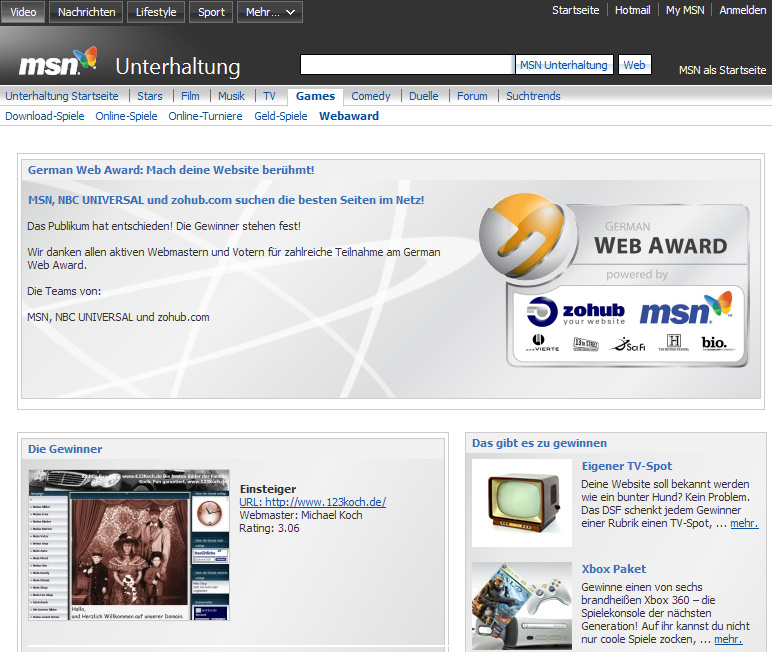Go to Startseite link at top
Screen dimensions: 772x652
[x=576, y=10]
